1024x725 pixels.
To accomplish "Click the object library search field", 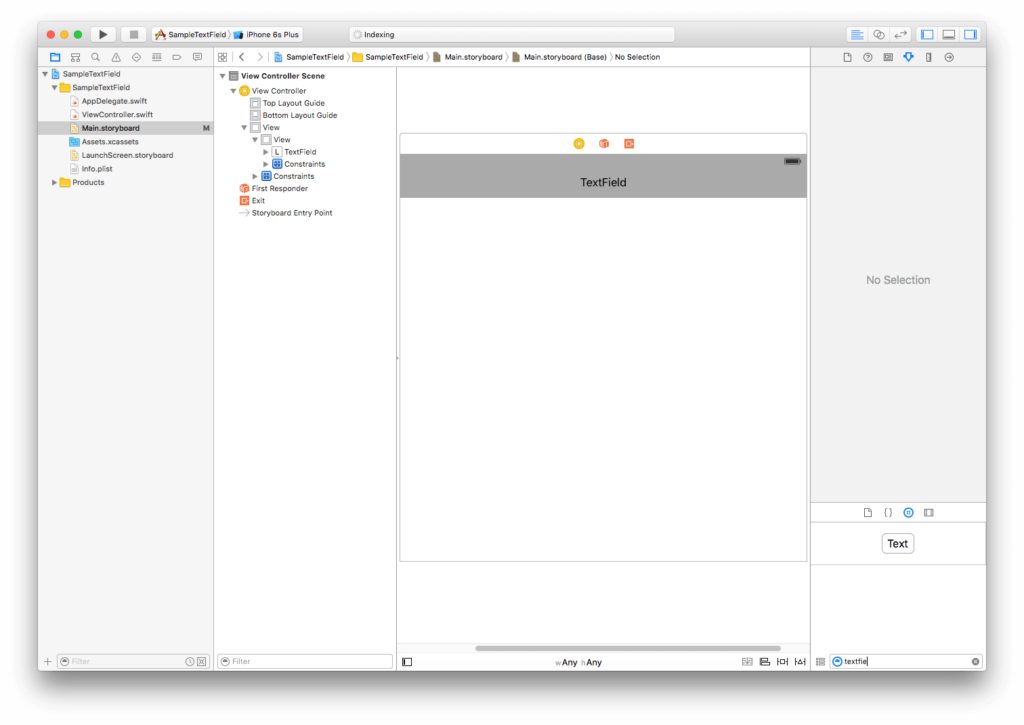I will 904,662.
